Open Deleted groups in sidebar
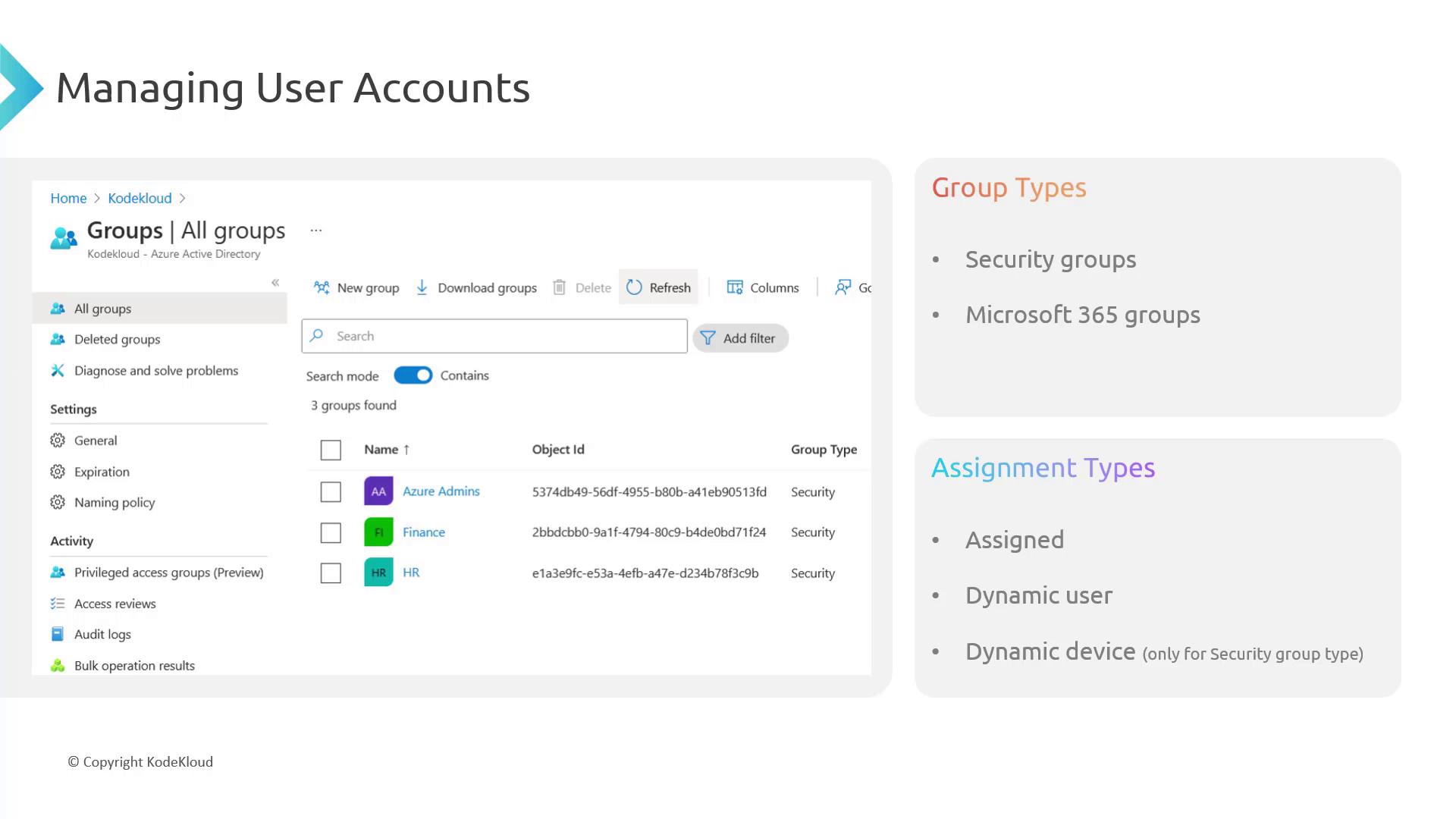The height and width of the screenshot is (819, 1456). click(x=117, y=340)
